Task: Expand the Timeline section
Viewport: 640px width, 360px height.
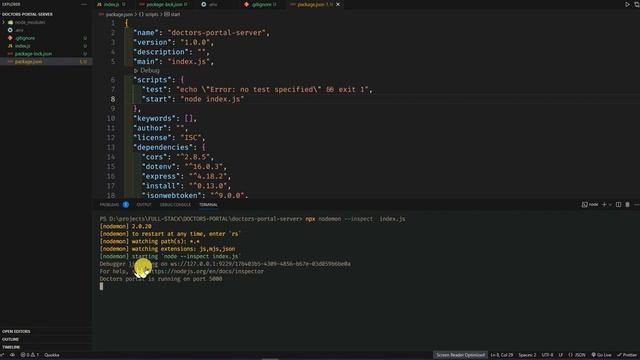Action: pyautogui.click(x=11, y=347)
